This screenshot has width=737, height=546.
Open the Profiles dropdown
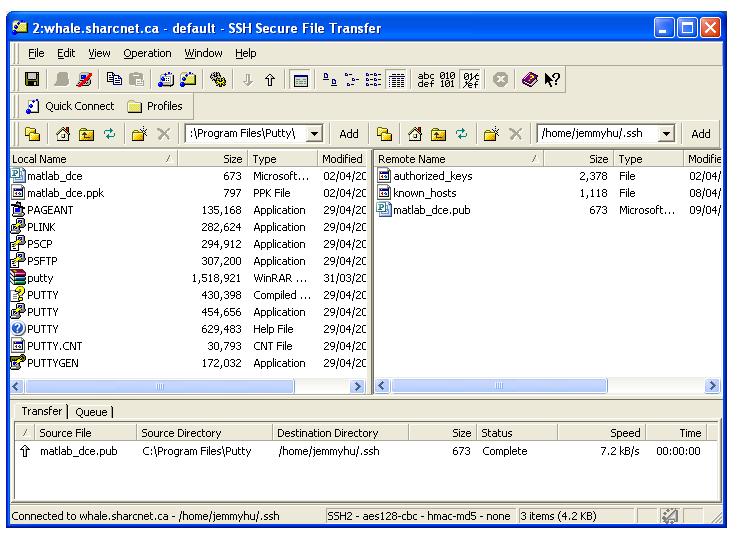155,106
